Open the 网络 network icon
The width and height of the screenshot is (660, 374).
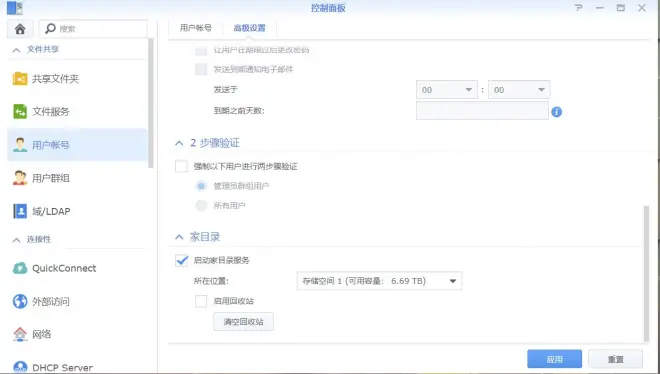click(20, 334)
